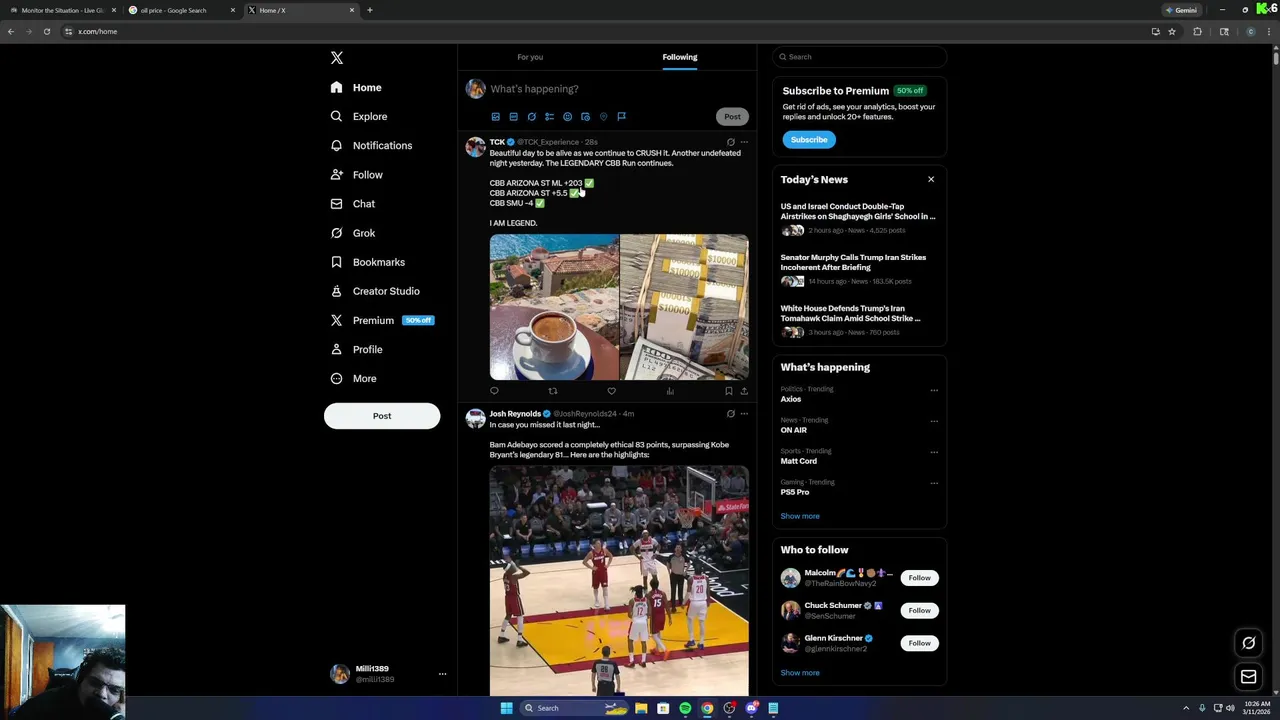1280x720 pixels.
Task: Open Bookmarks in the sidebar
Action: 368,262
